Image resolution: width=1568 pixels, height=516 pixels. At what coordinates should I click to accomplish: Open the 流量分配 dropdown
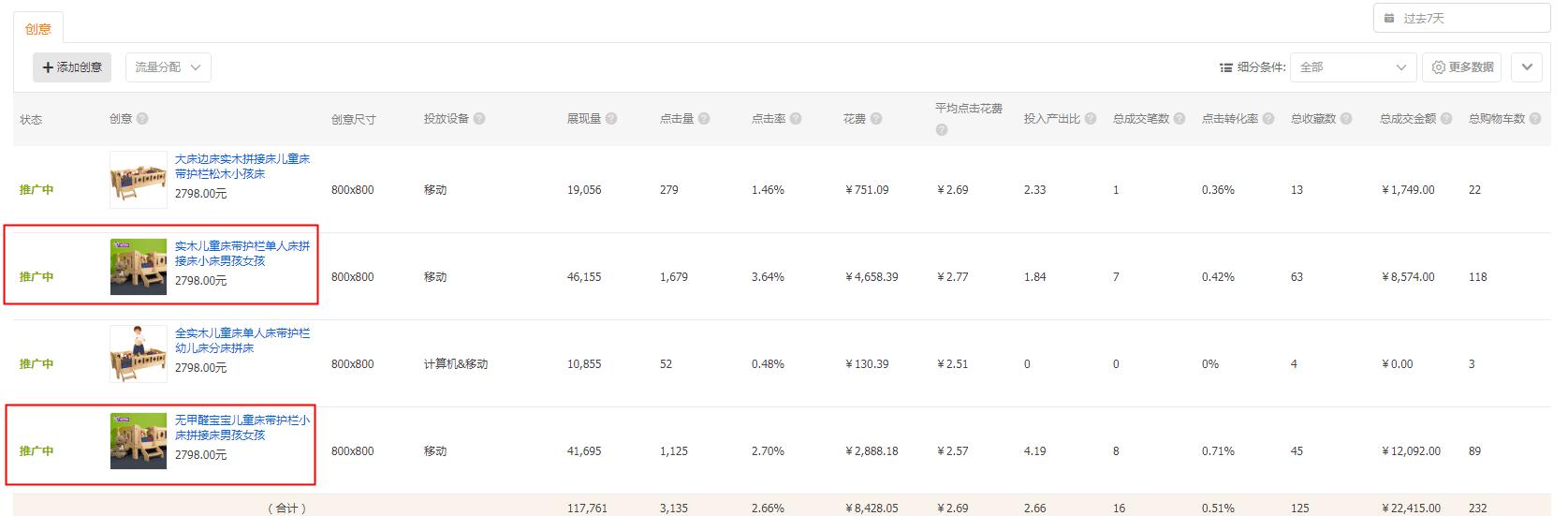[169, 67]
